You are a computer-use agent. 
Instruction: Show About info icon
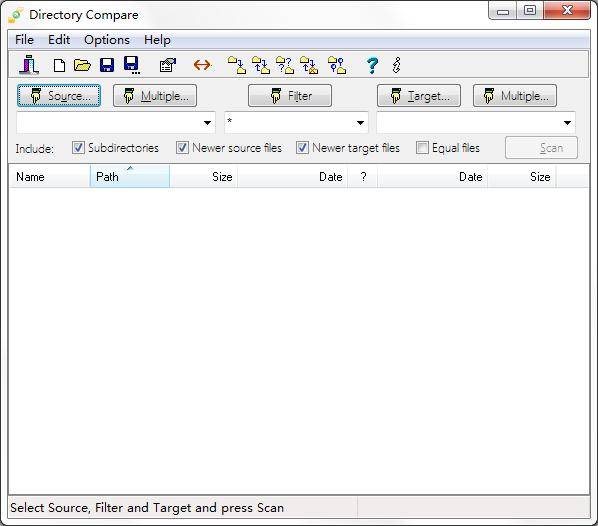pyautogui.click(x=397, y=65)
